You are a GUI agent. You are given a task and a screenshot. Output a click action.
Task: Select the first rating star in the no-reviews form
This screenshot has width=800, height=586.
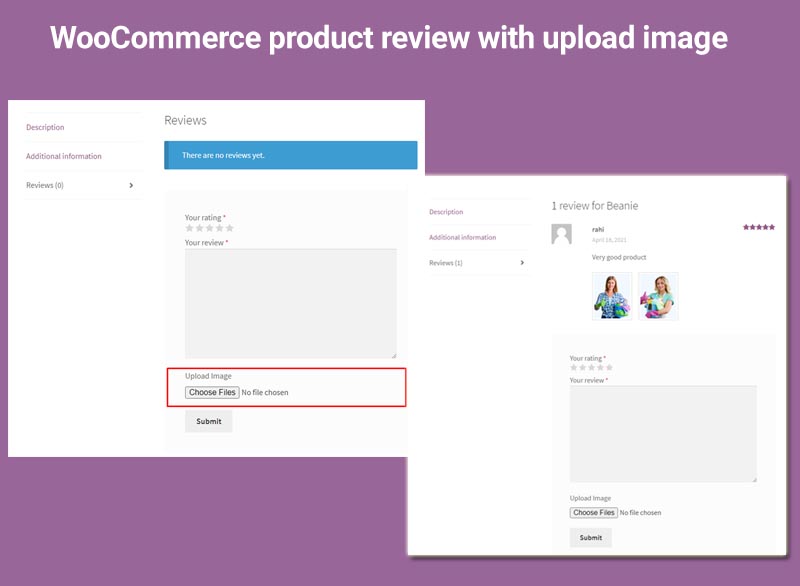pyautogui.click(x=189, y=228)
